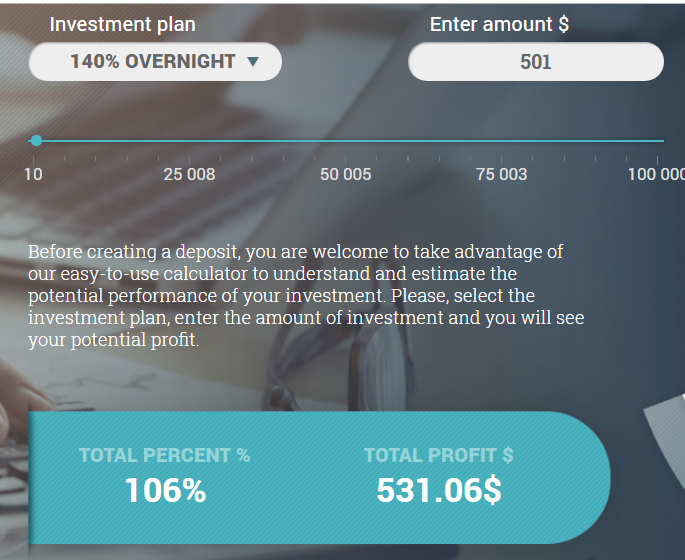Click the TOTAL PROFIT $ label

click(x=438, y=456)
